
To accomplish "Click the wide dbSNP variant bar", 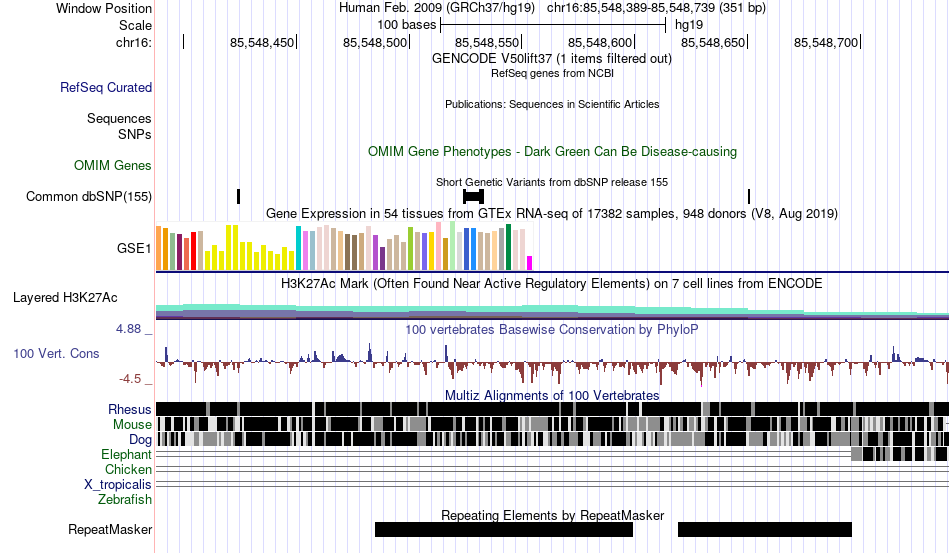I will [x=473, y=196].
